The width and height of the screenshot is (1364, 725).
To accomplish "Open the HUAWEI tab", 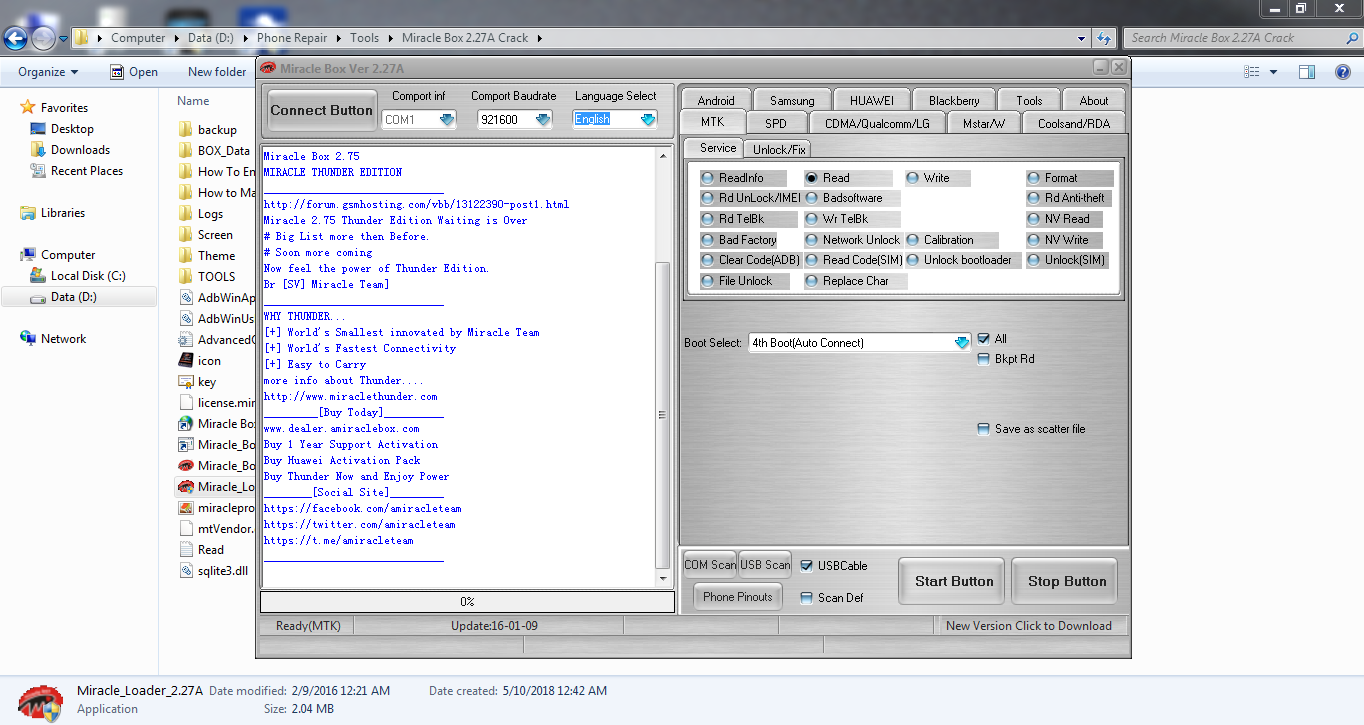I will click(x=872, y=100).
